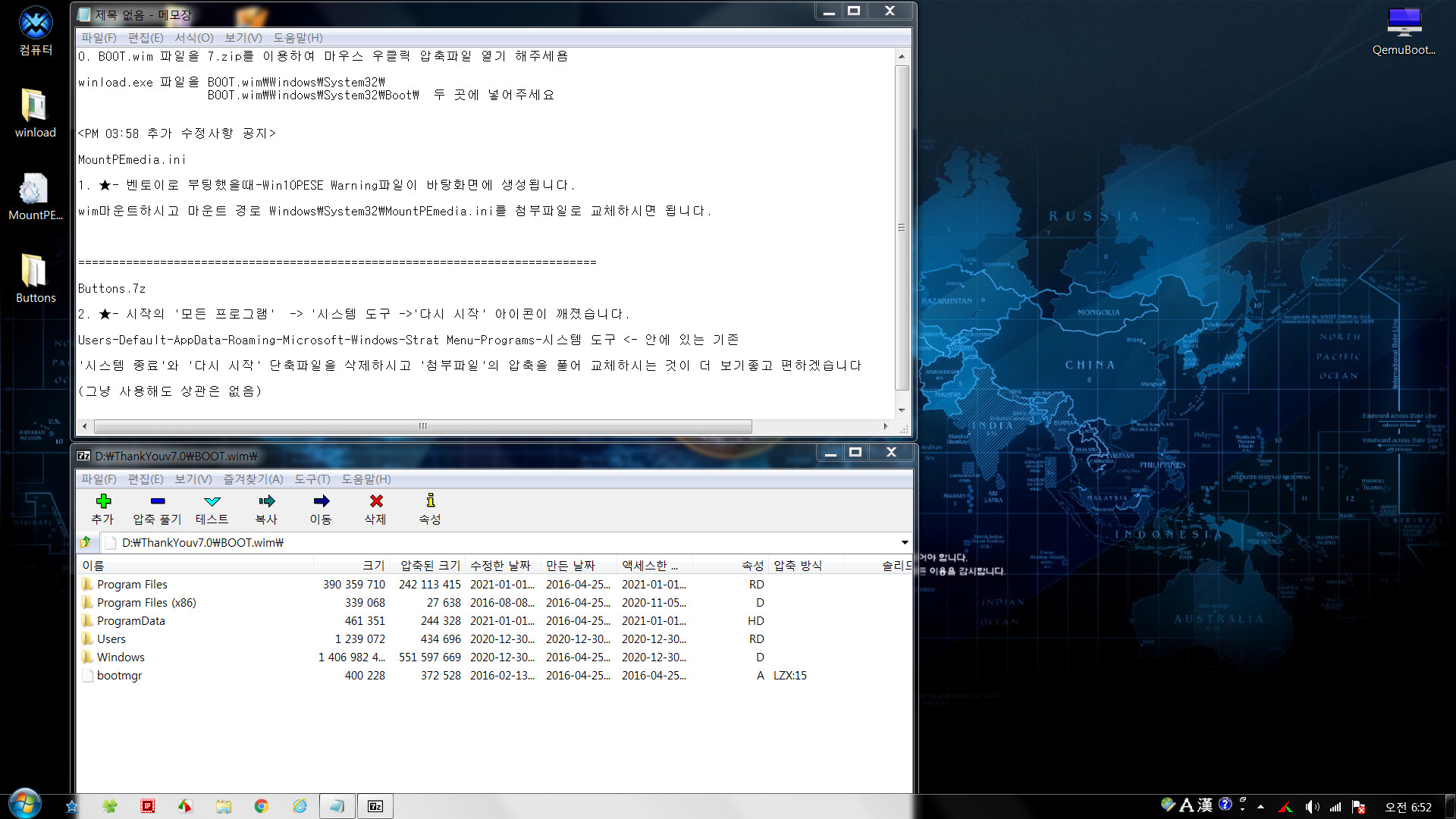This screenshot has height=819, width=1456.
Task: Open Chrome from the taskbar
Action: coord(261,806)
